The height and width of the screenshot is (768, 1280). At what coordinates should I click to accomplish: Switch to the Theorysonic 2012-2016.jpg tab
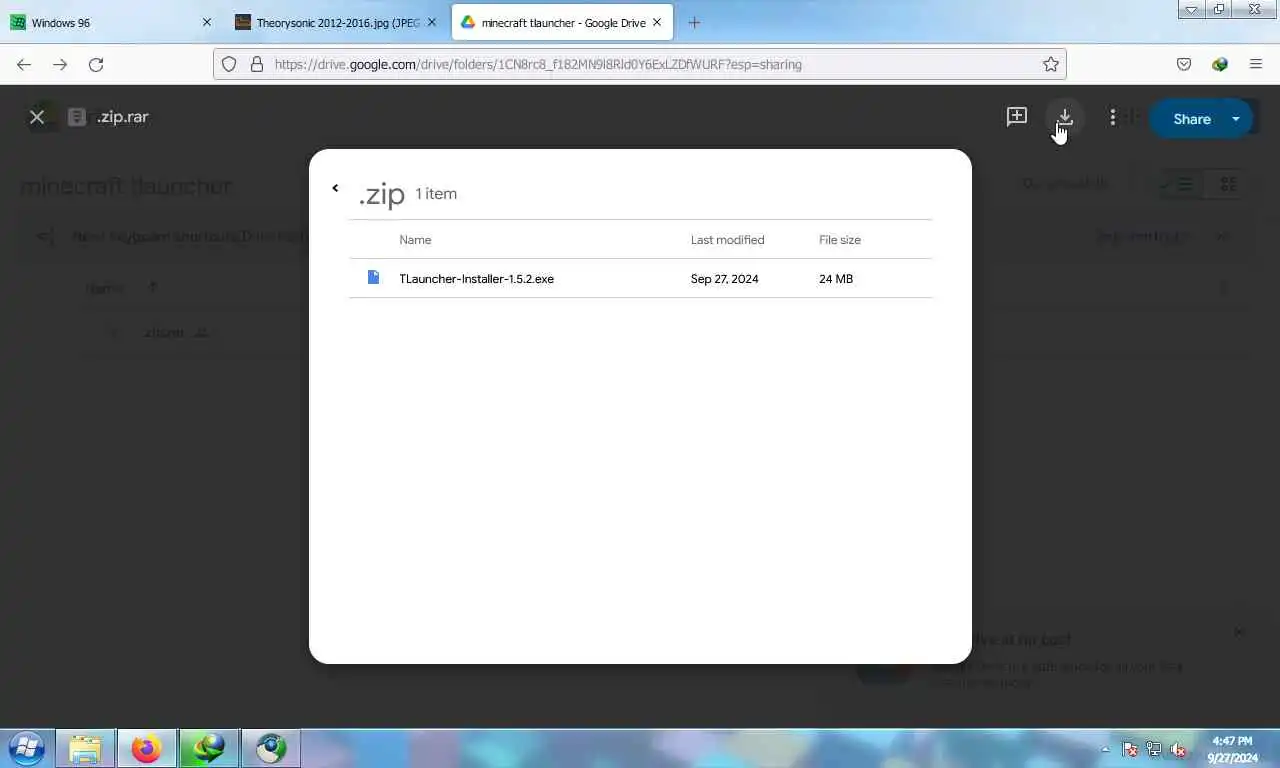click(x=335, y=22)
